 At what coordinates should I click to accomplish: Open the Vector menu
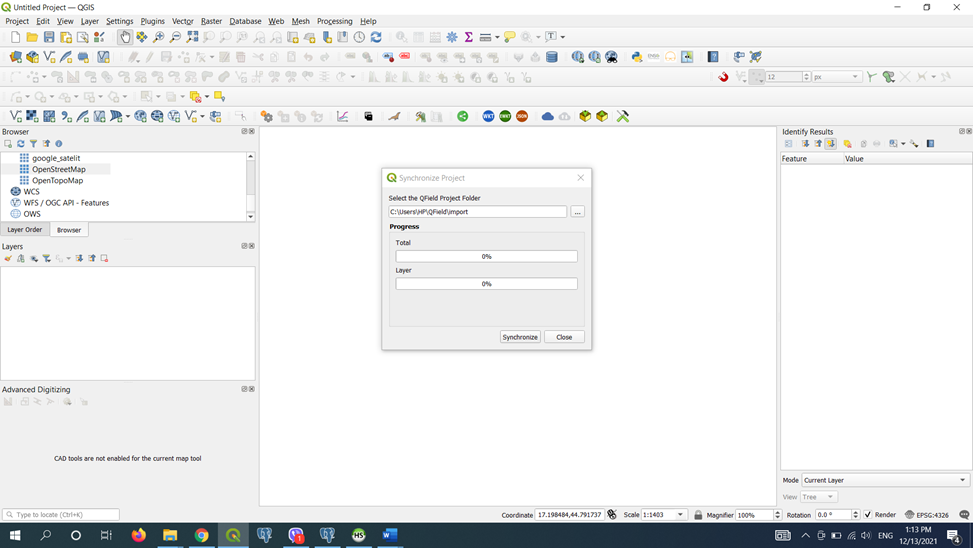coord(182,21)
